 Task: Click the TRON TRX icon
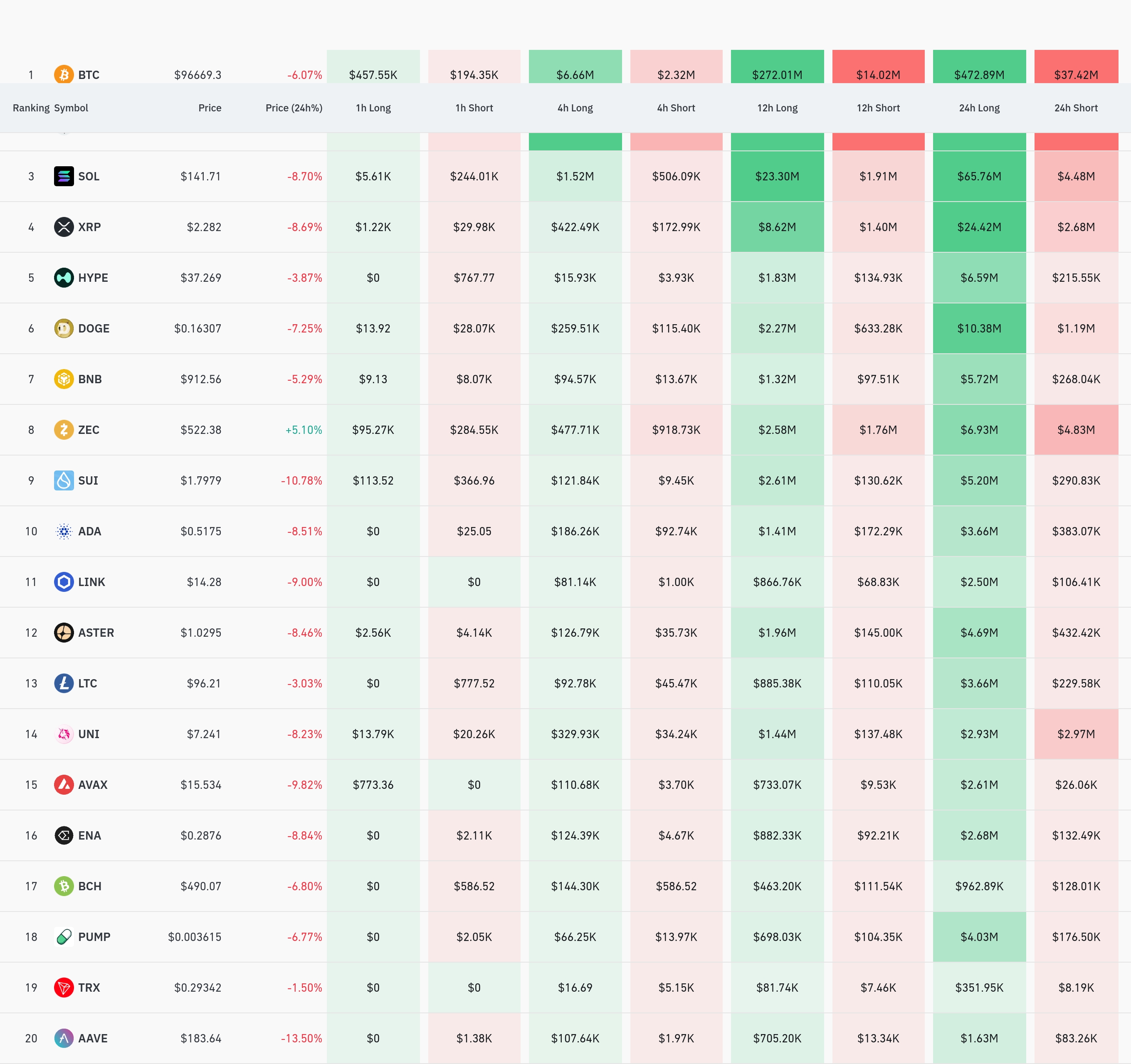64,987
